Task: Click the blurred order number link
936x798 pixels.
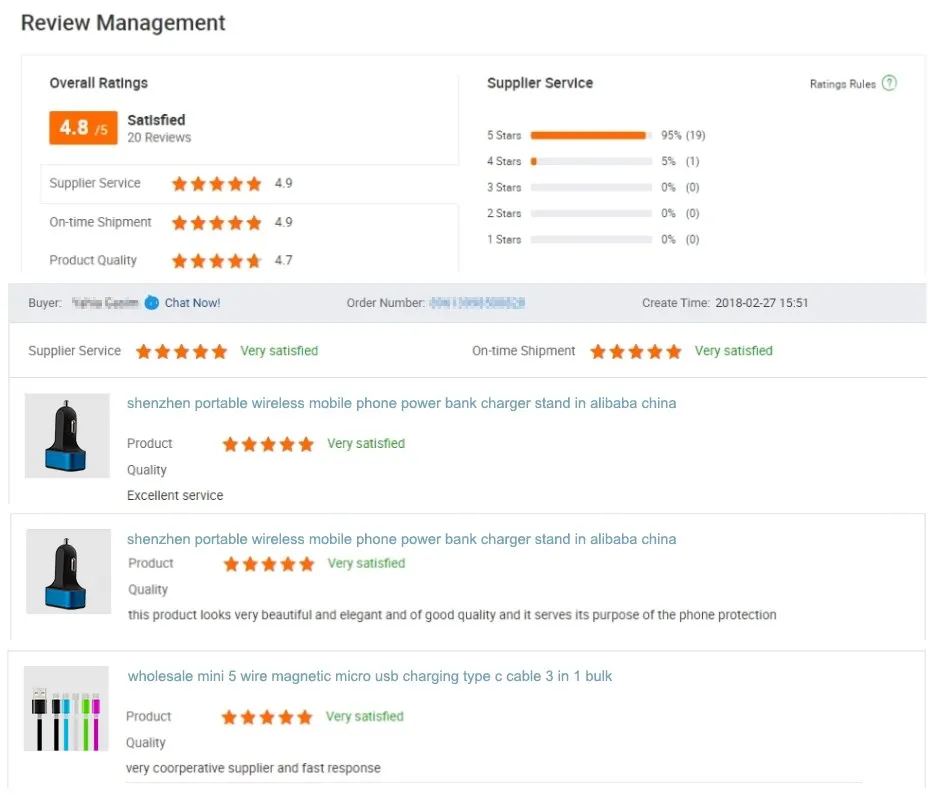Action: click(x=477, y=303)
